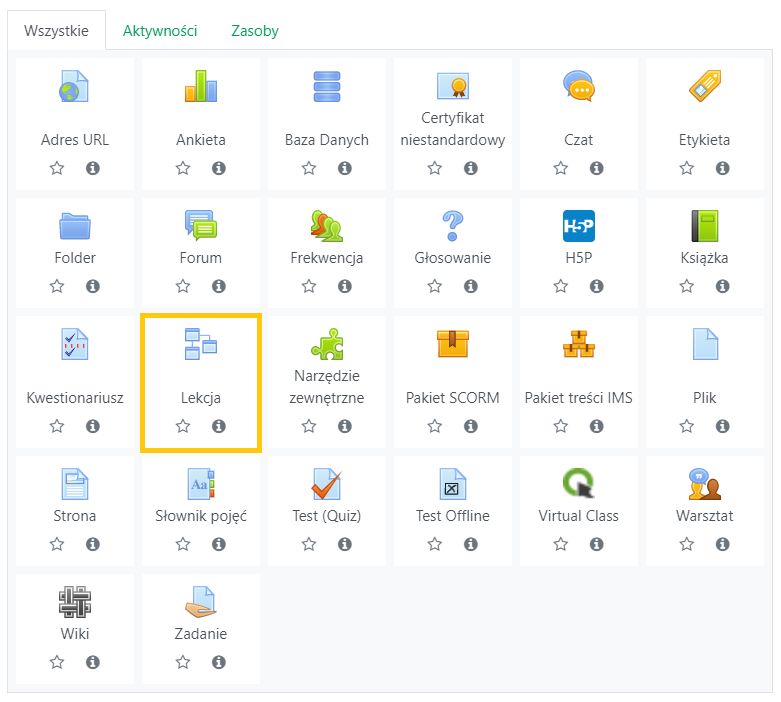781x702 pixels.
Task: Open the Aktywności tab
Action: coord(160,31)
